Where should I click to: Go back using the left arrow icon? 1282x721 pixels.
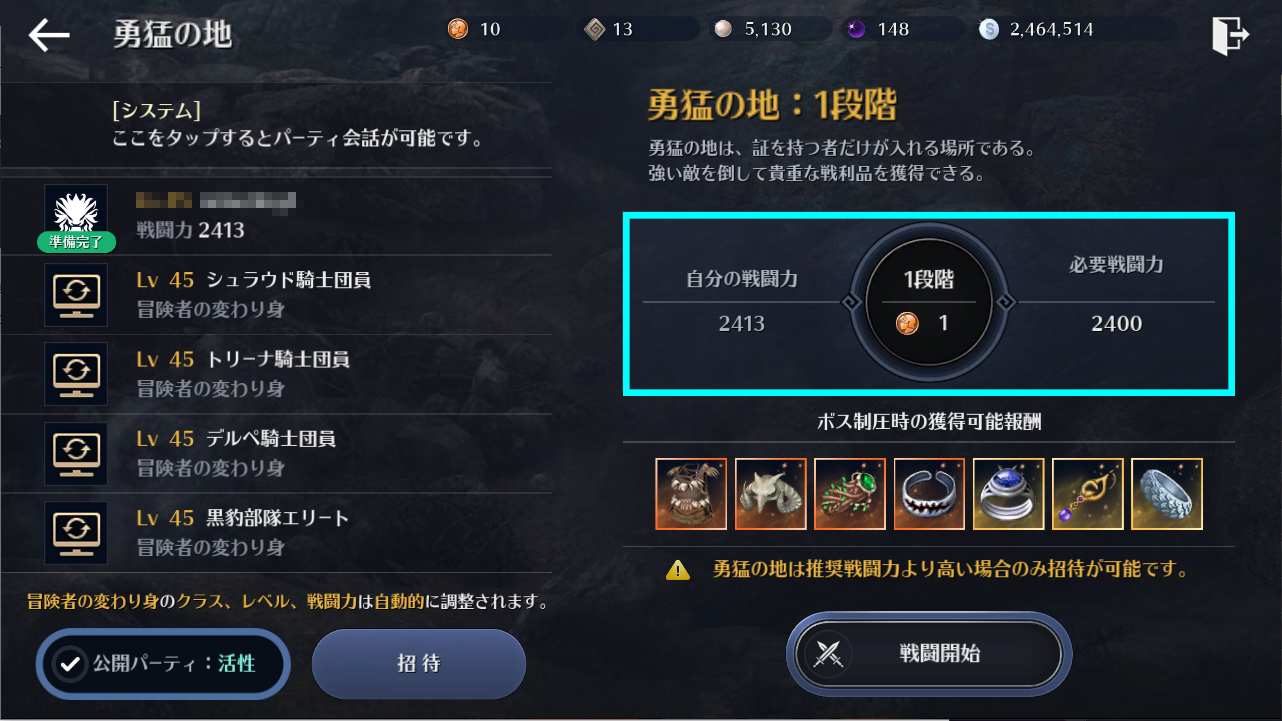point(48,35)
